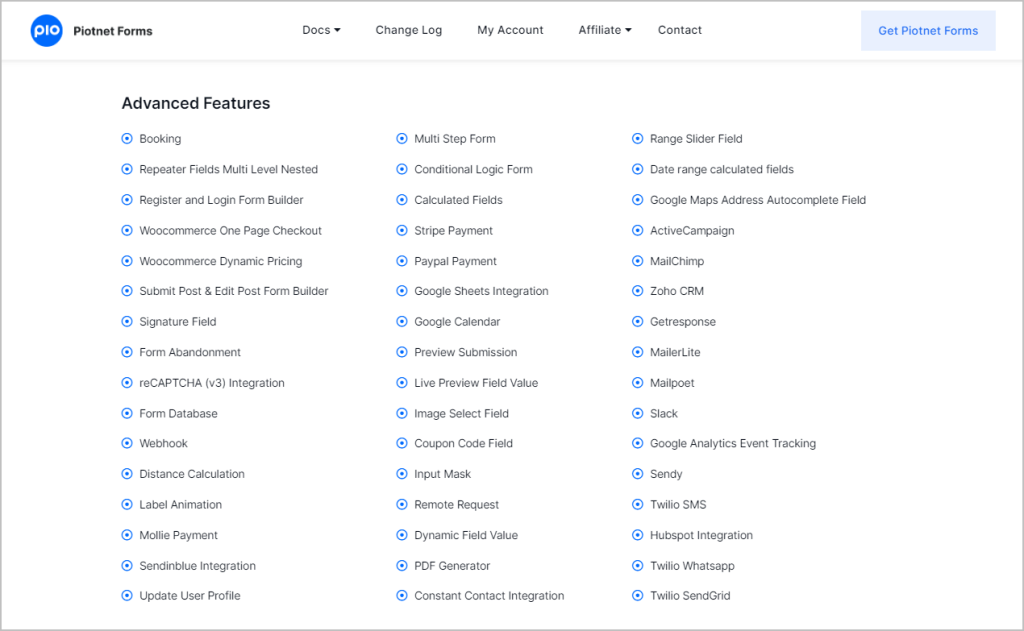
Task: Click the Advanced Features heading
Action: (196, 103)
